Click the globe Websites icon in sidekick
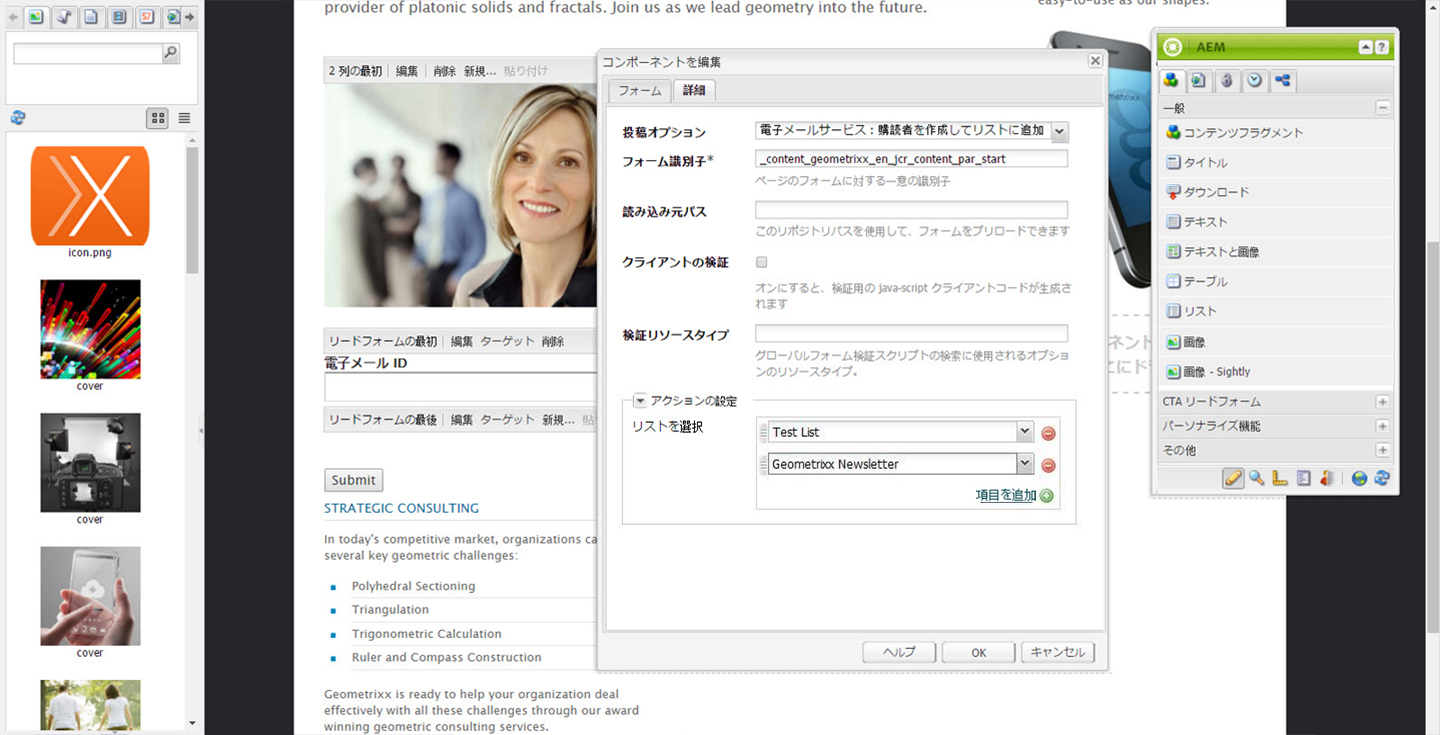This screenshot has height=735, width=1440. 1359,478
